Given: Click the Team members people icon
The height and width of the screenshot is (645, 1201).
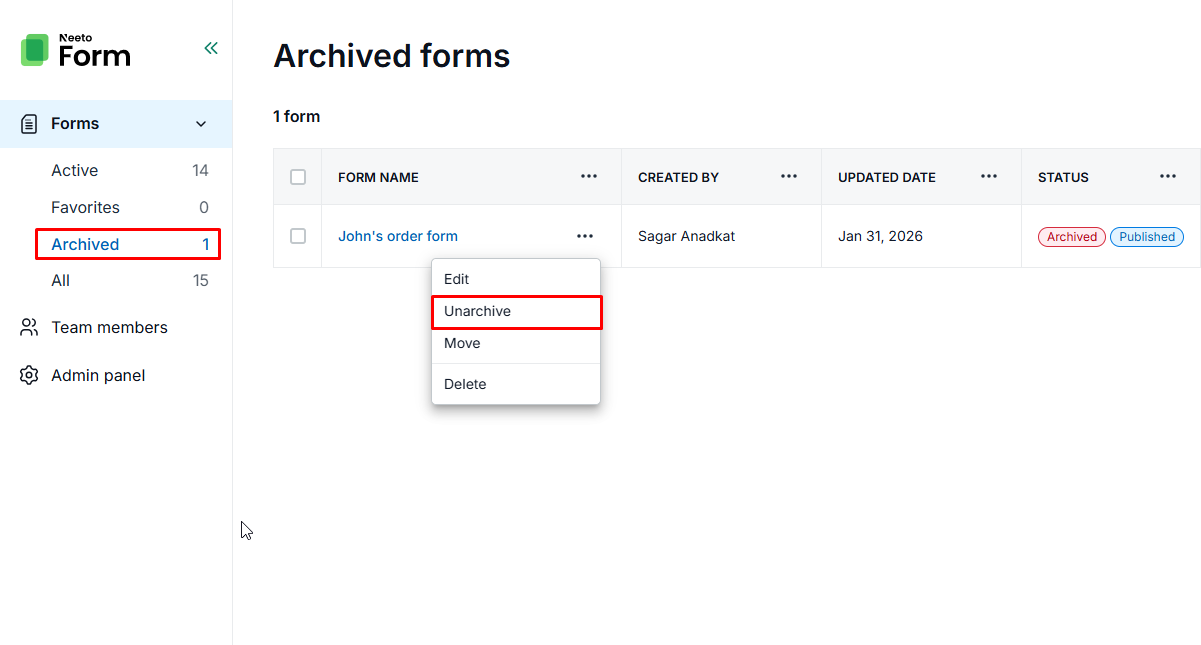Looking at the screenshot, I should coord(30,328).
